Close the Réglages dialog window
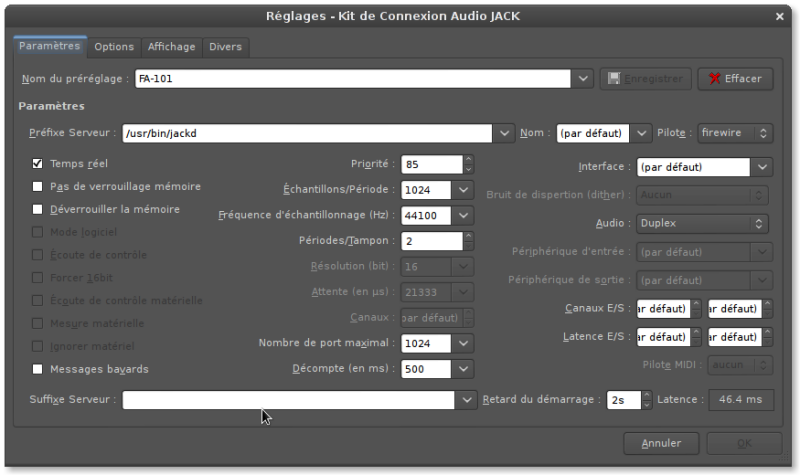Screen dimensions: 800x475 (x=780, y=16)
